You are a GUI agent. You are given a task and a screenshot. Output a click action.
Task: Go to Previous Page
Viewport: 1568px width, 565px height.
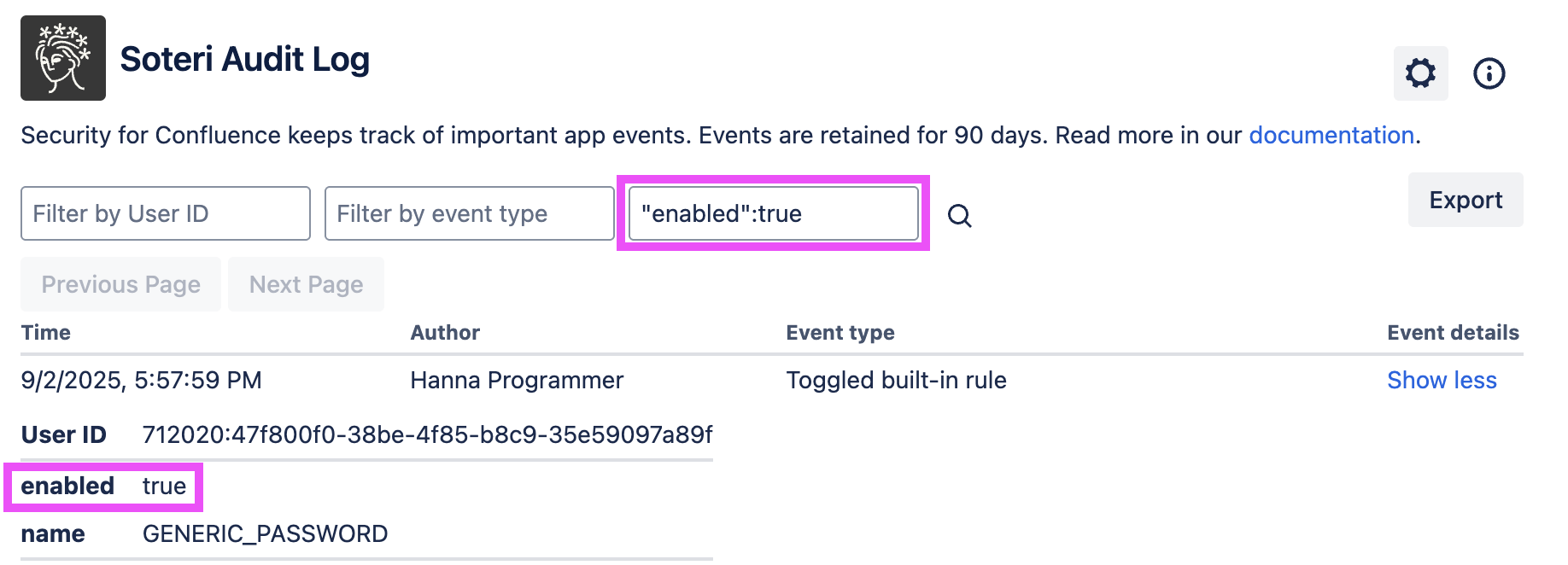120,284
